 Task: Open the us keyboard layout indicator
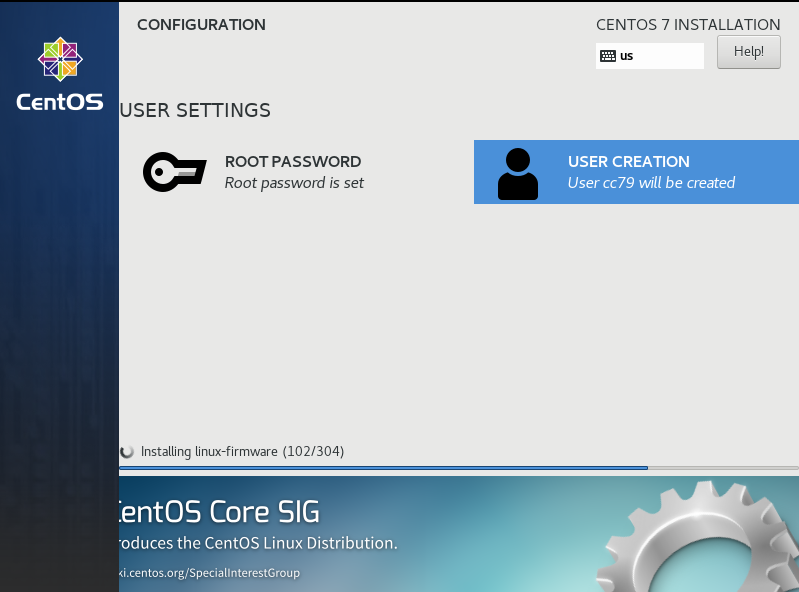point(650,56)
